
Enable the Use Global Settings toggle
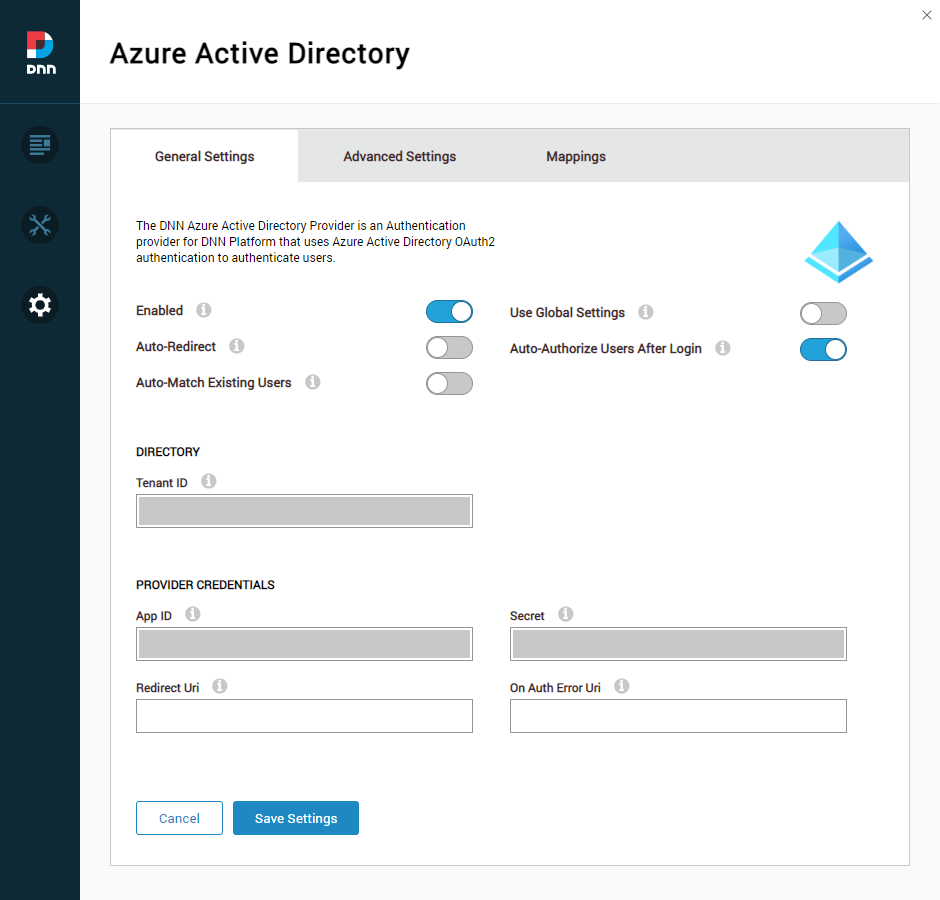coord(823,314)
